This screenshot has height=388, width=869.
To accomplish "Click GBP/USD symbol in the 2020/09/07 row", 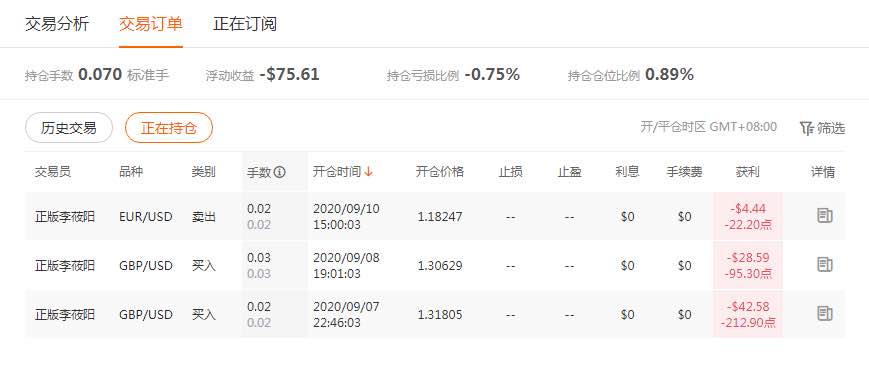I will pyautogui.click(x=146, y=314).
